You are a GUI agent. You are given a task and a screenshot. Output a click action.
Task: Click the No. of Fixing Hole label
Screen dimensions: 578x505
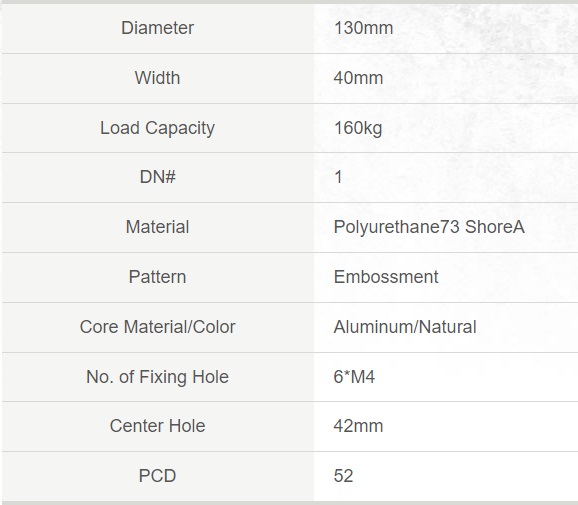click(157, 377)
